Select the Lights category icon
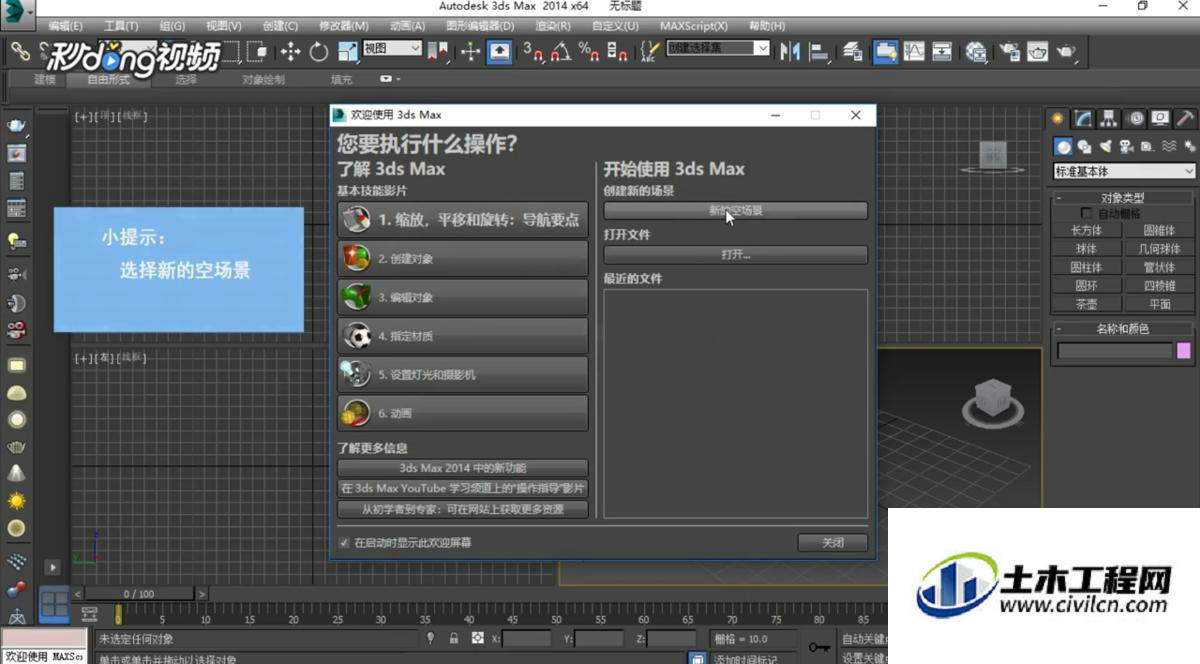The height and width of the screenshot is (664, 1200). [x=1106, y=146]
